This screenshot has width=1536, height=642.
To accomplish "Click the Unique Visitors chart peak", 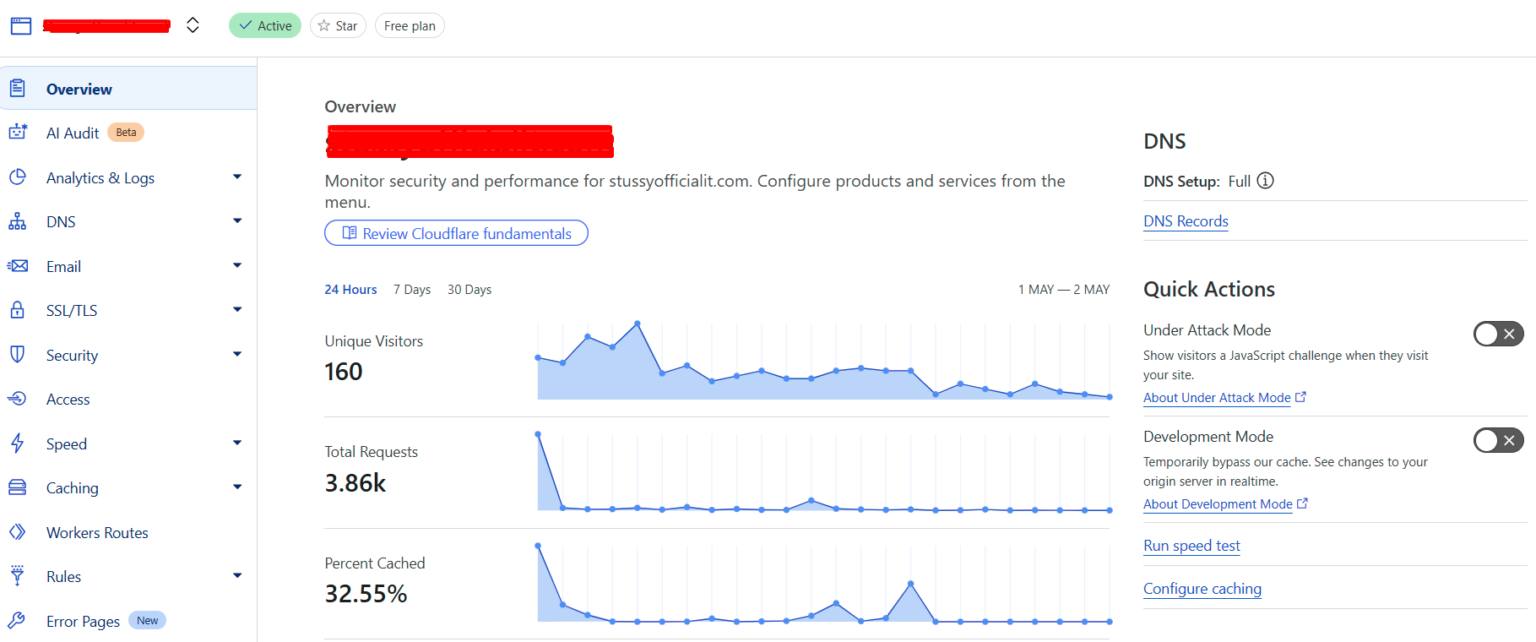I will 636,324.
